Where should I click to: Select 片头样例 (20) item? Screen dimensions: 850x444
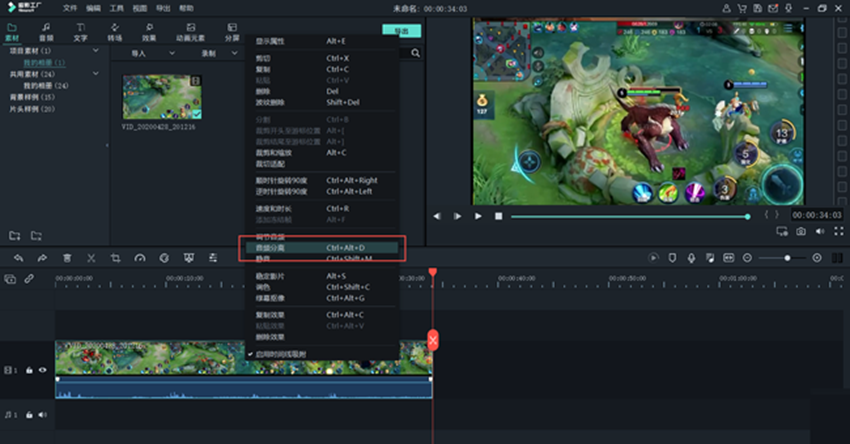(x=32, y=109)
